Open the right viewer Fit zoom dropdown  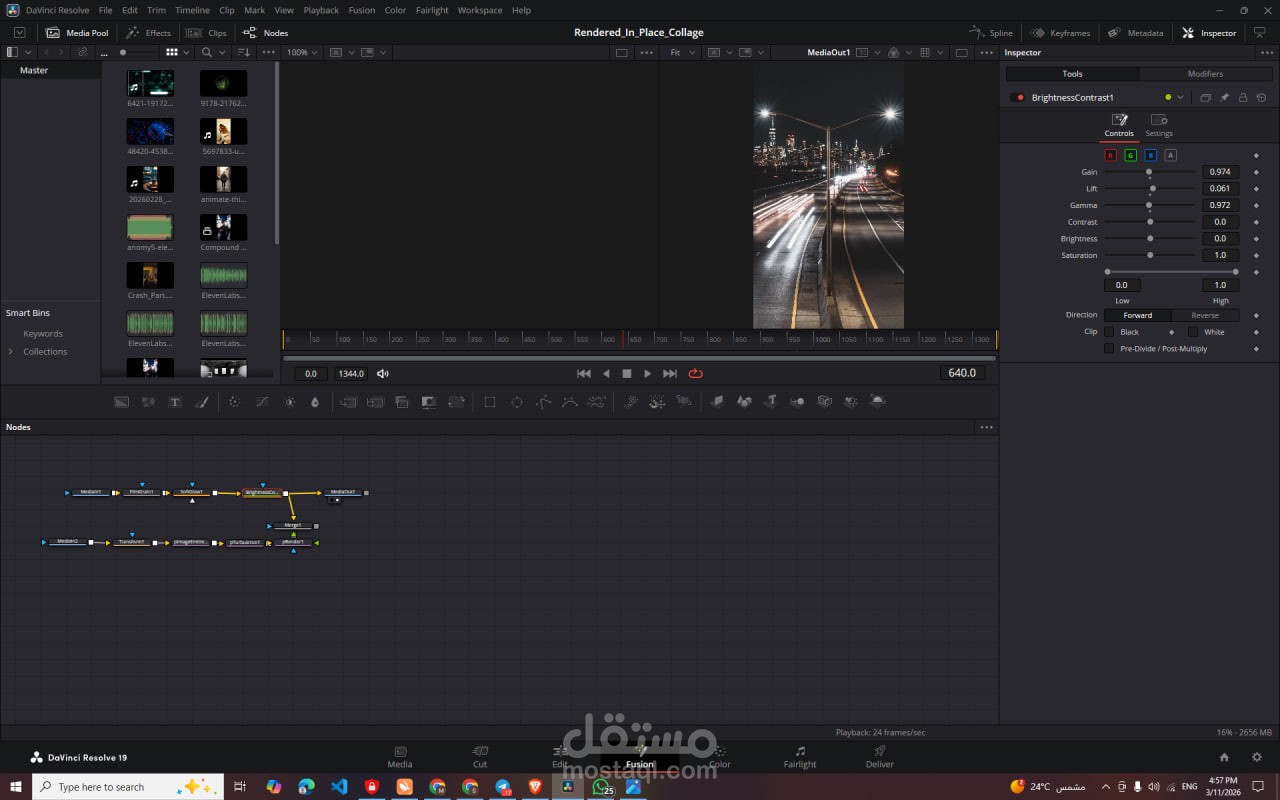tap(681, 52)
